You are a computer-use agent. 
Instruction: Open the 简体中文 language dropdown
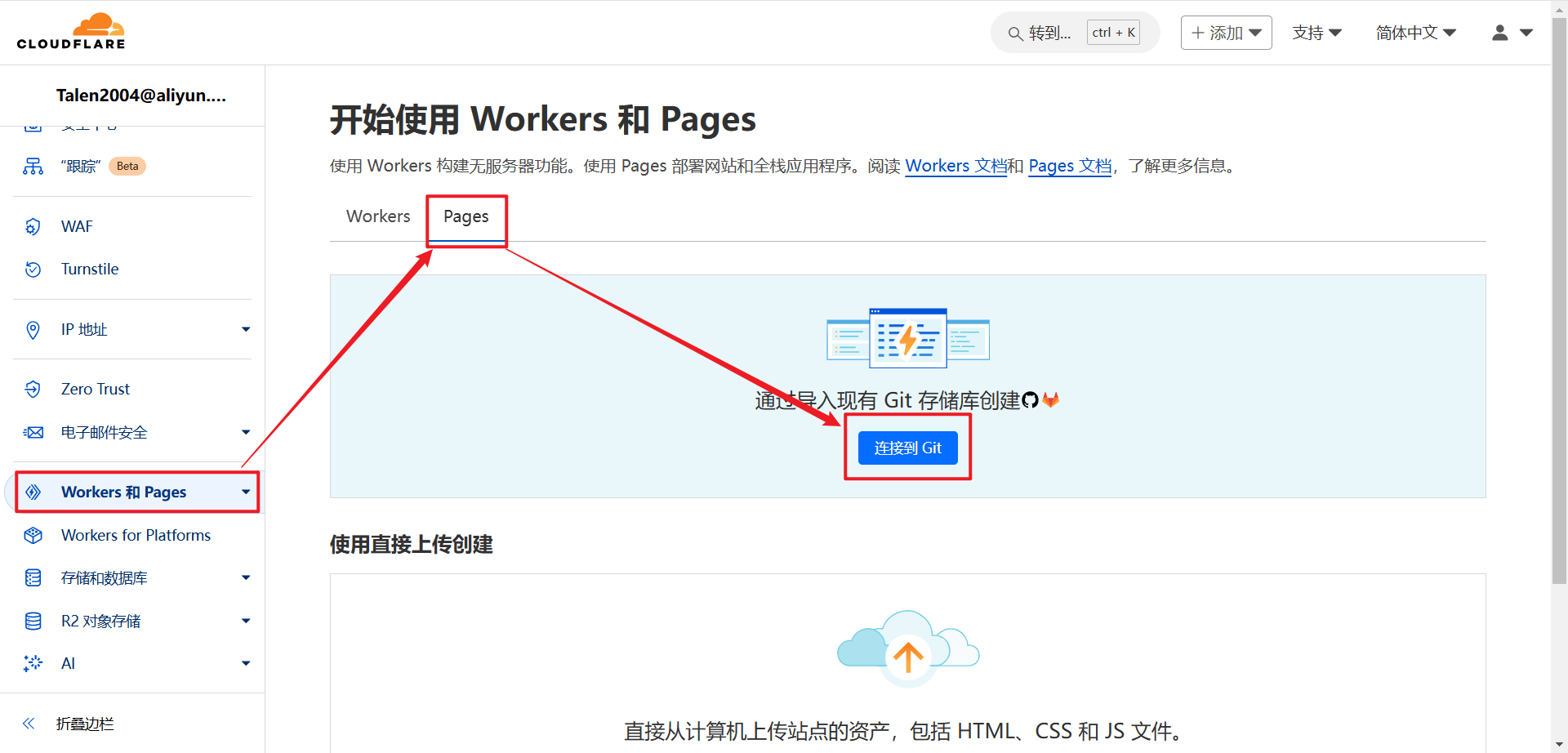tap(1415, 33)
